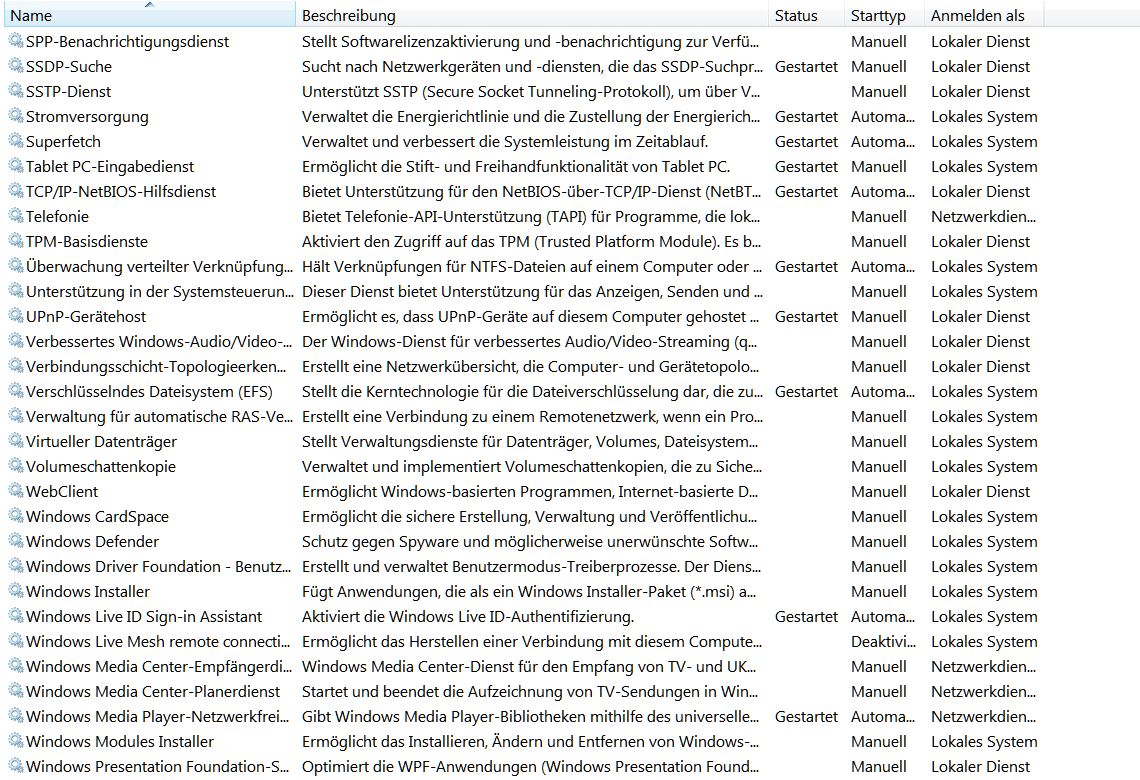Viewport: 1140px width, 780px height.
Task: Select the Superfetch service name
Action: tap(63, 142)
